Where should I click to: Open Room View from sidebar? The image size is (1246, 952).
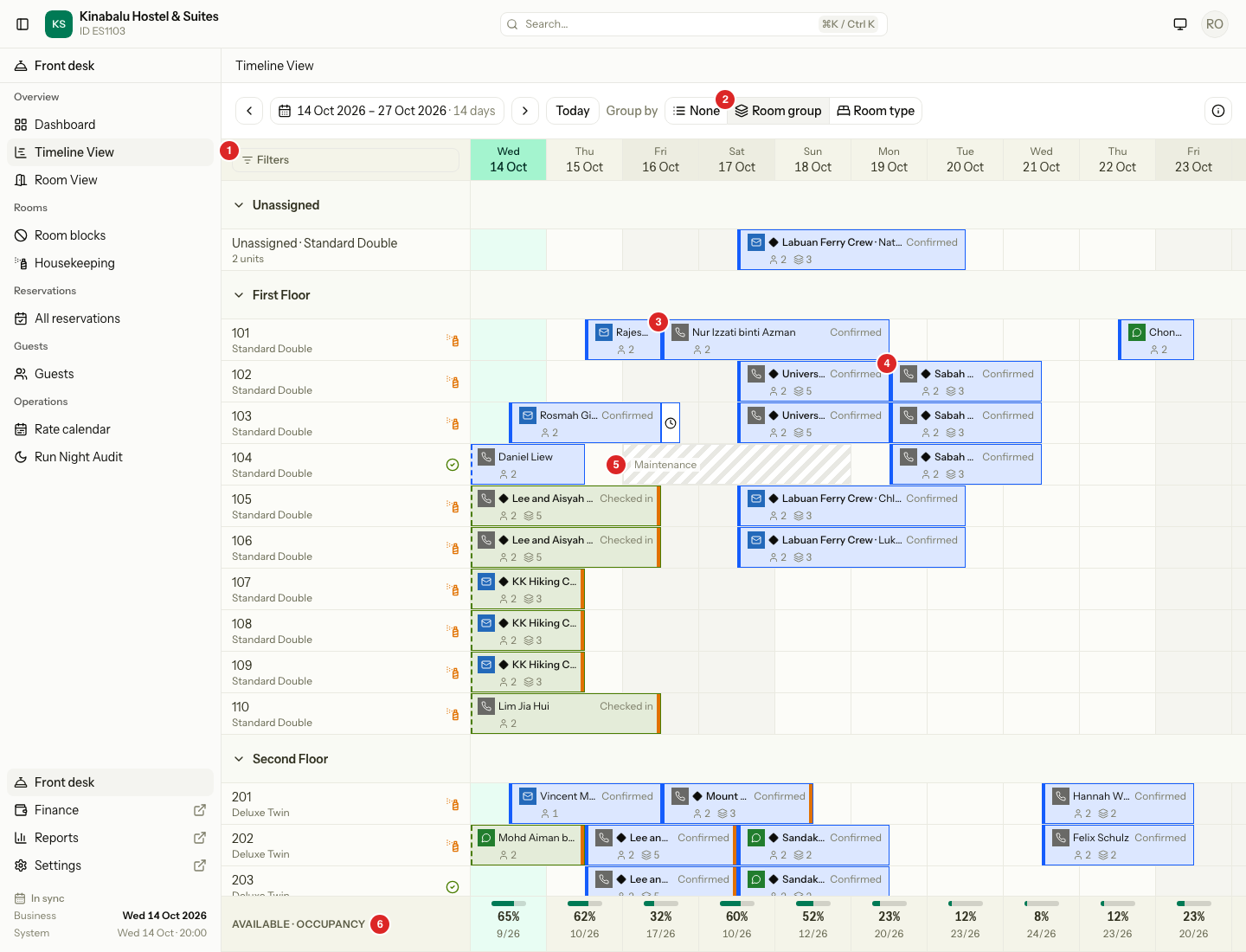[x=110, y=180]
